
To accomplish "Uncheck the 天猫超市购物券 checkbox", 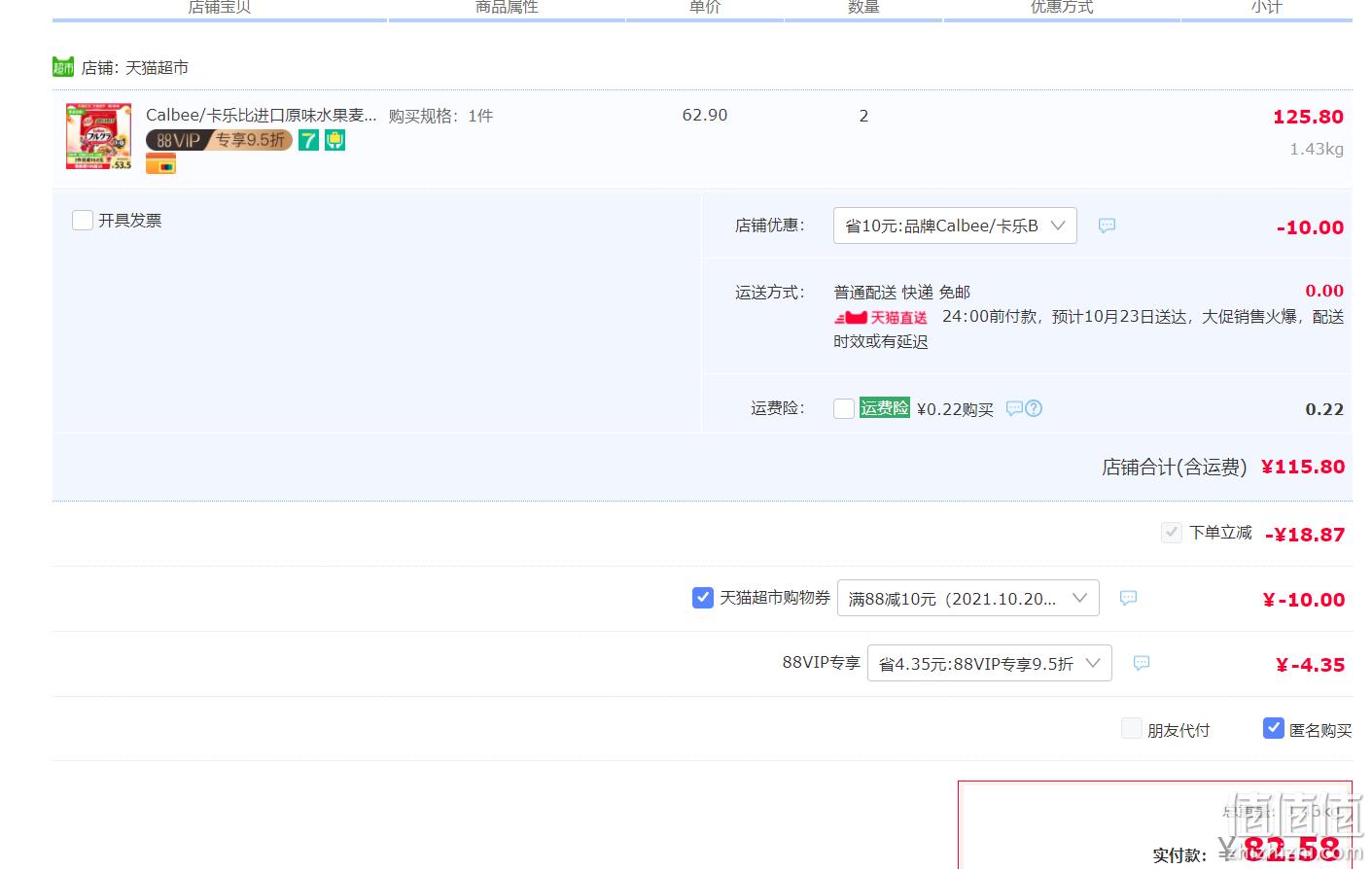I will click(703, 598).
